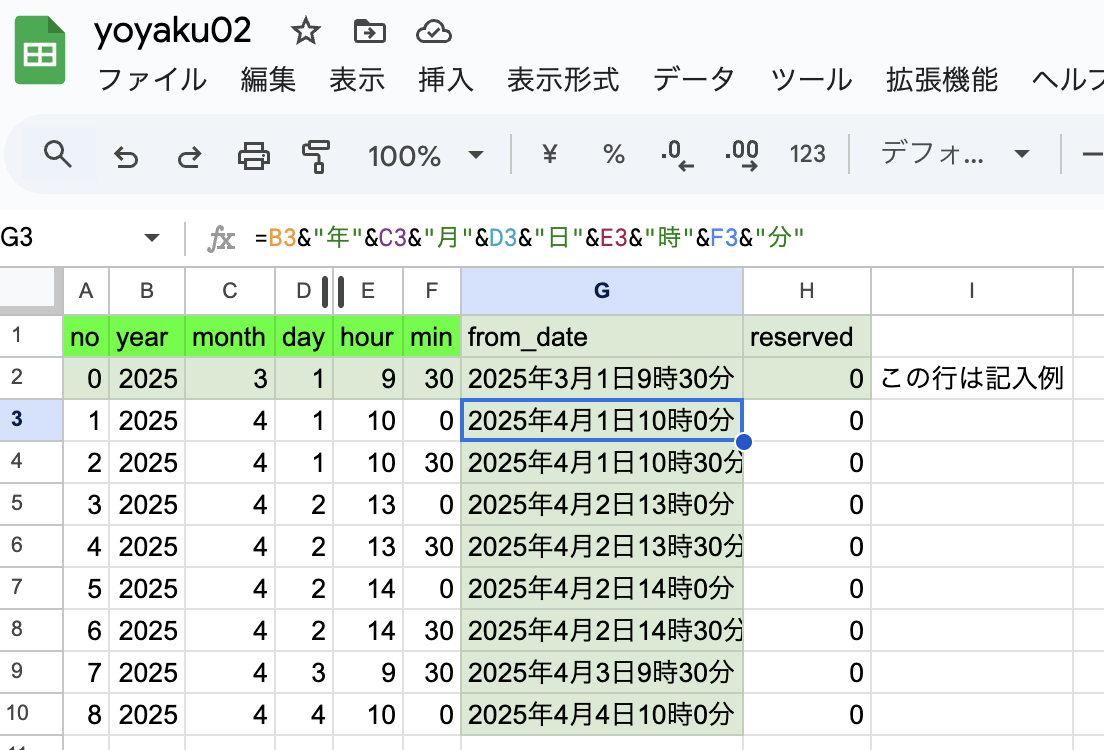The height and width of the screenshot is (750, 1104).
Task: Click cell この行は記入例
Action: click(972, 379)
